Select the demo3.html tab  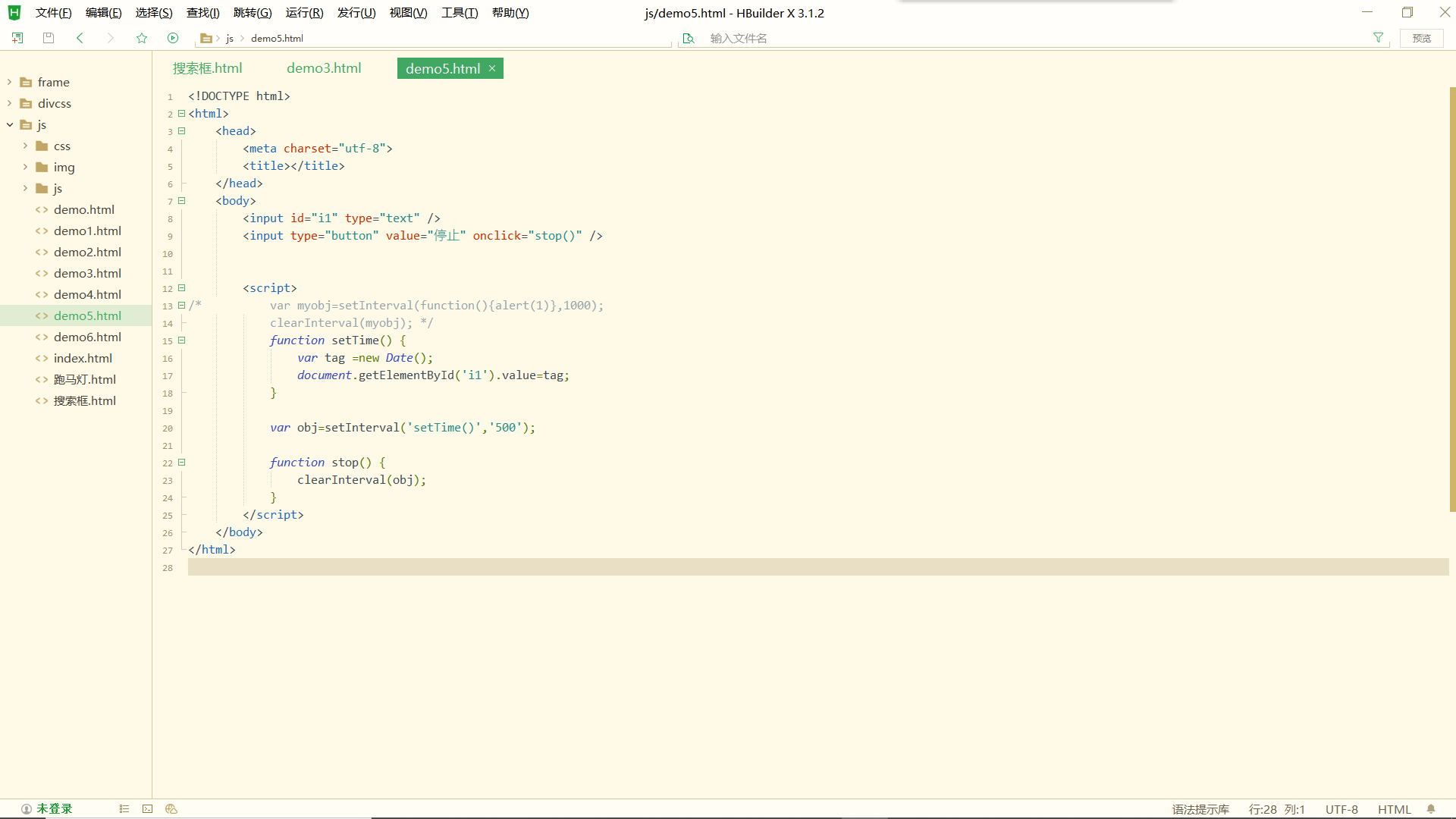[x=324, y=68]
